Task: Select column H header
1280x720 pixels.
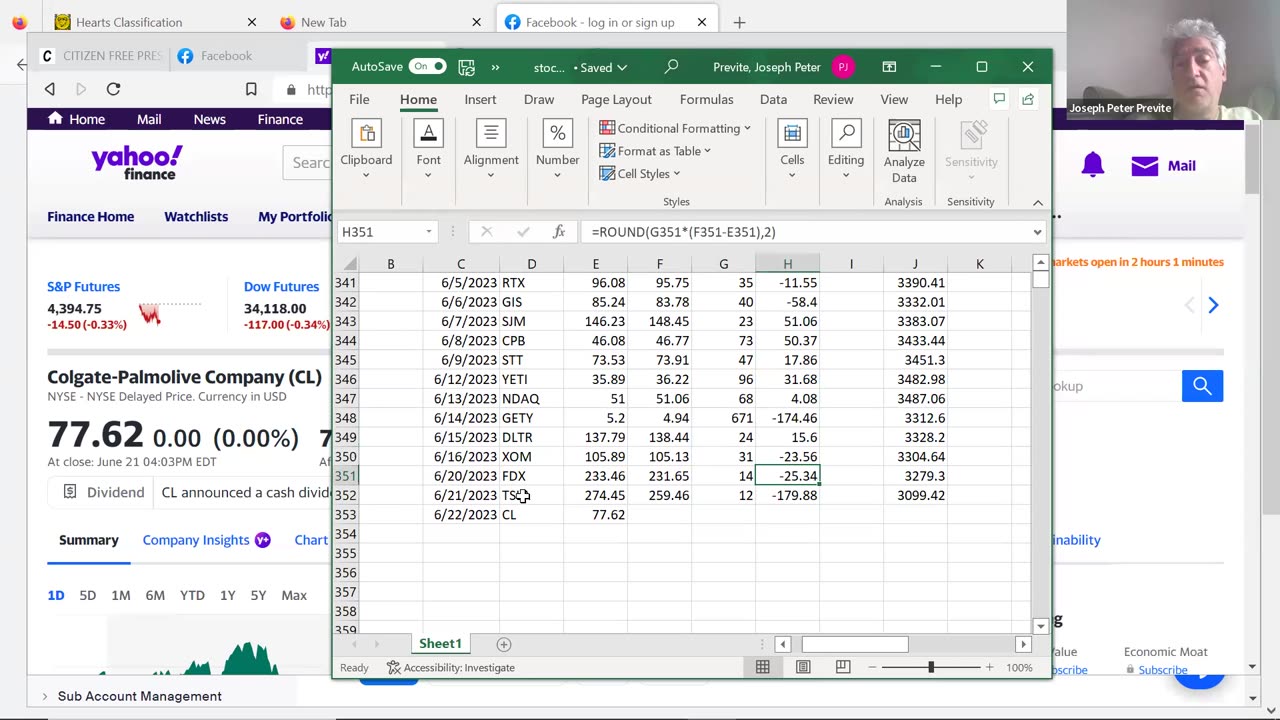Action: tap(787, 264)
